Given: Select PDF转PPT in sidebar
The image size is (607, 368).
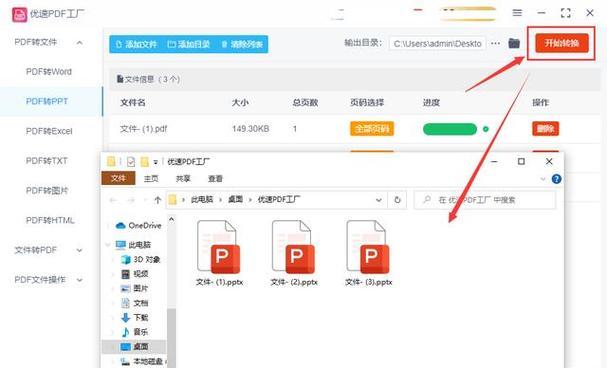Looking at the screenshot, I should coord(47,101).
